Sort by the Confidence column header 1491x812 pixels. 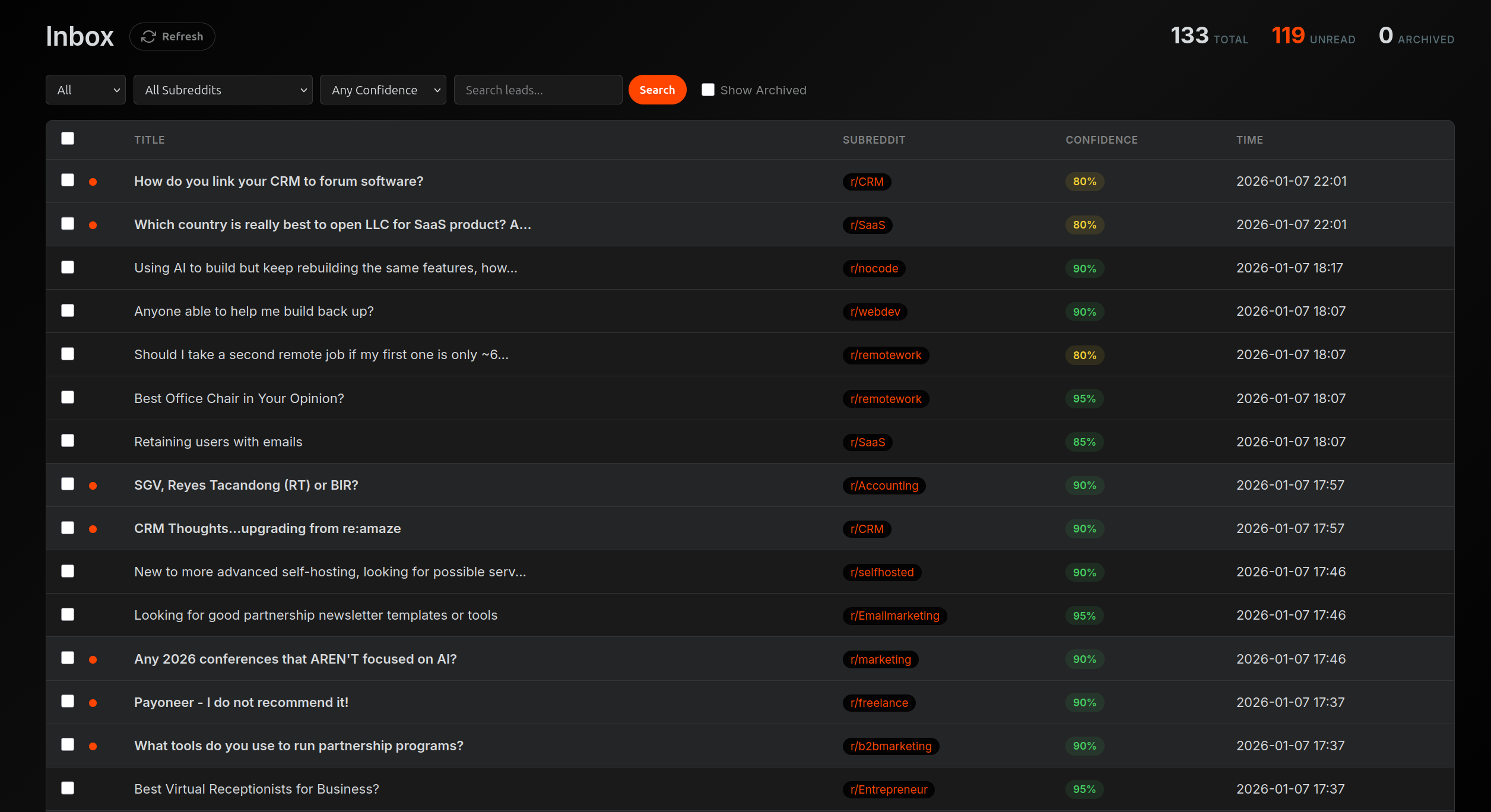1101,140
